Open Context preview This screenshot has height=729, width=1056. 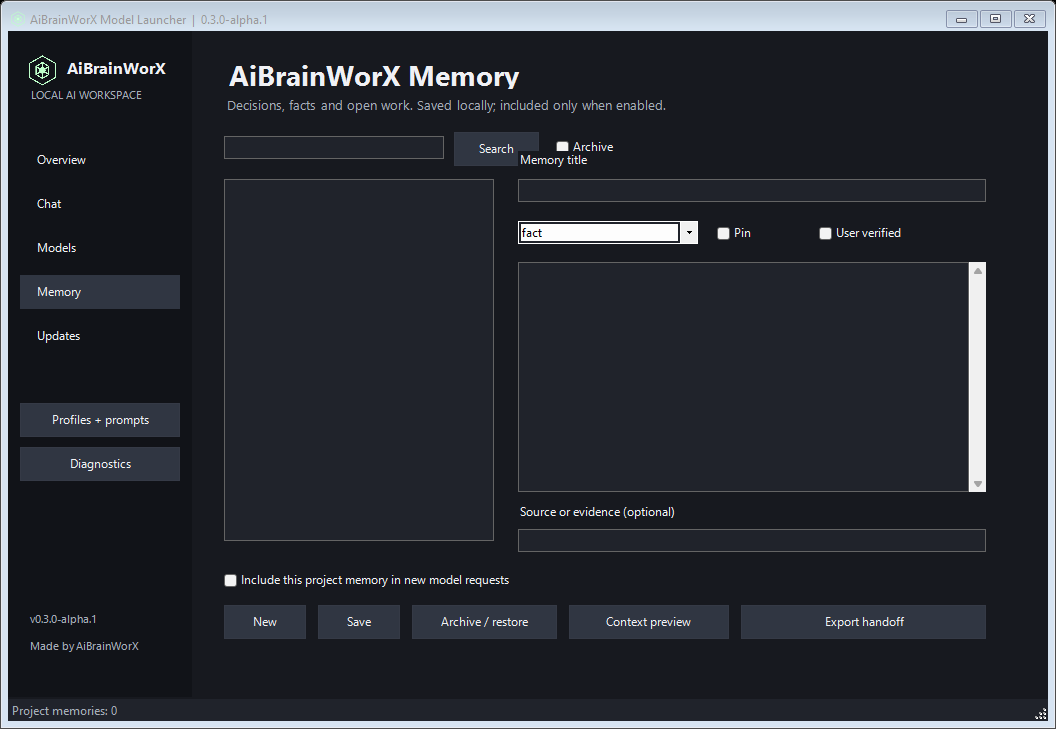point(649,622)
